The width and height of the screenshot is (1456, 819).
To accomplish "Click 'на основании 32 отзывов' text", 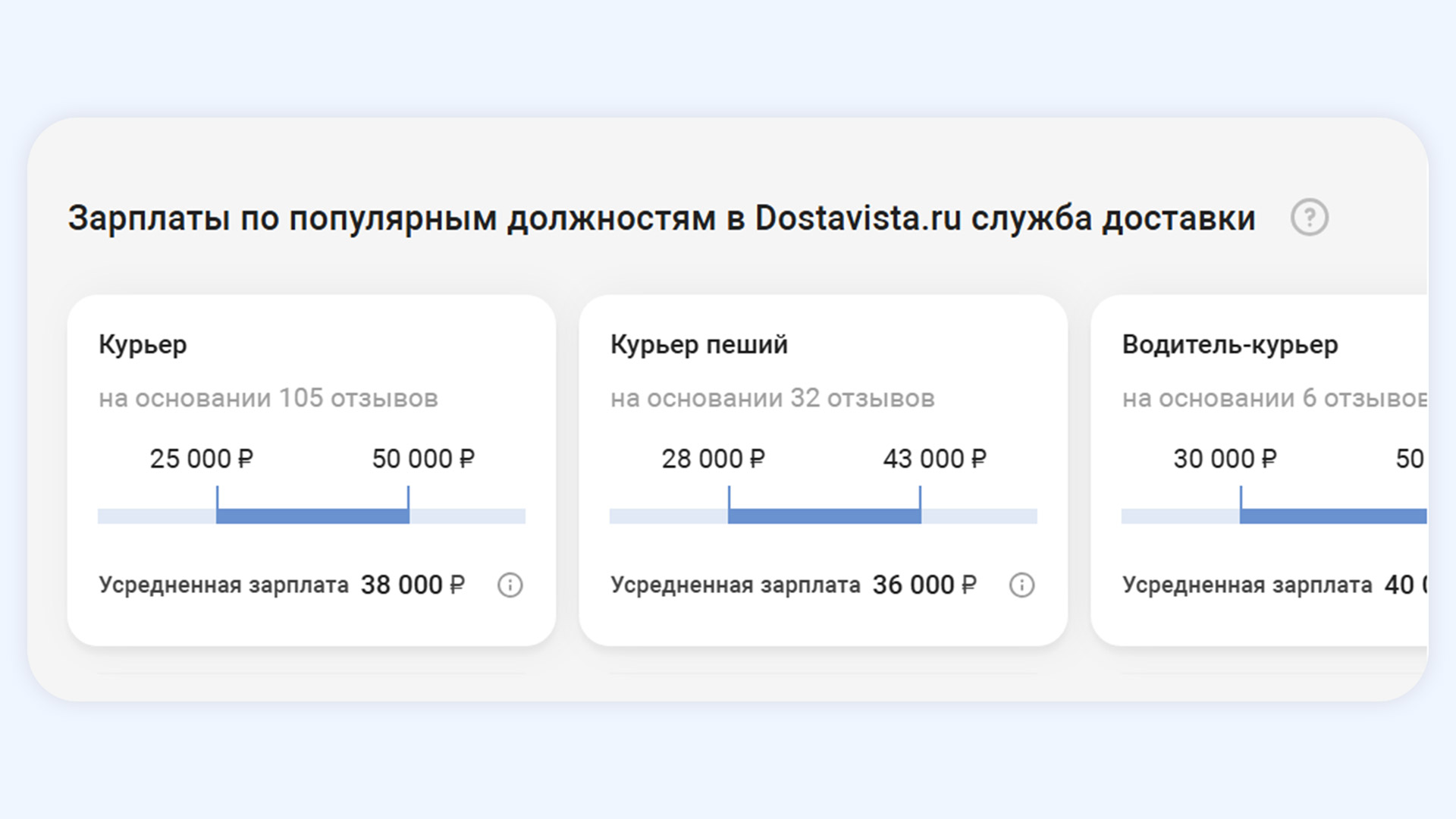I will coord(773,398).
